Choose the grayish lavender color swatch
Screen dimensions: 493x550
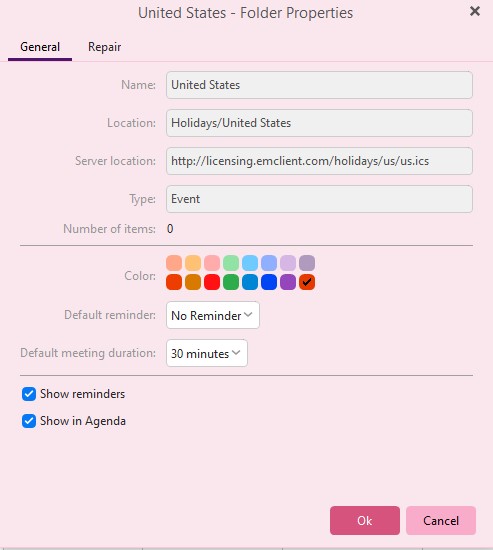point(307,263)
